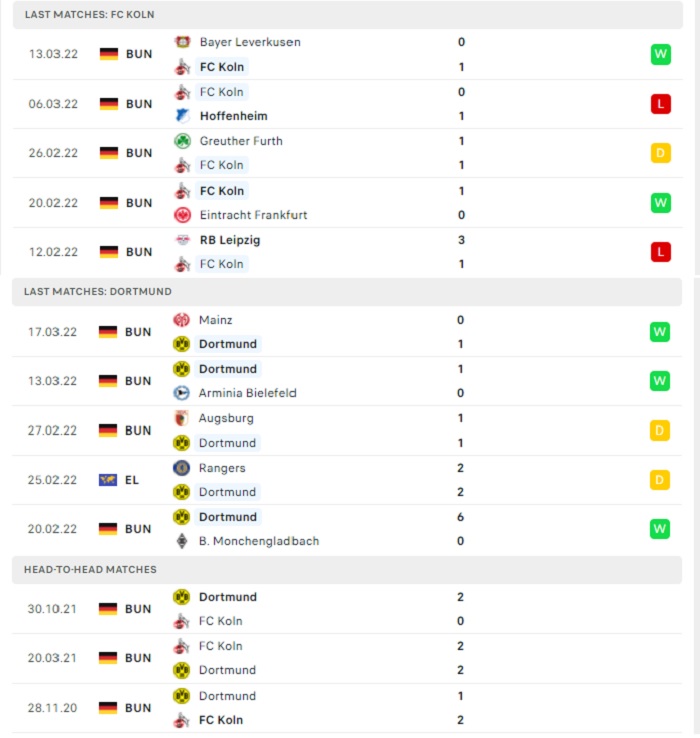Open the Last Matches: FC Koln header
The height and width of the screenshot is (738, 700).
pos(348,15)
